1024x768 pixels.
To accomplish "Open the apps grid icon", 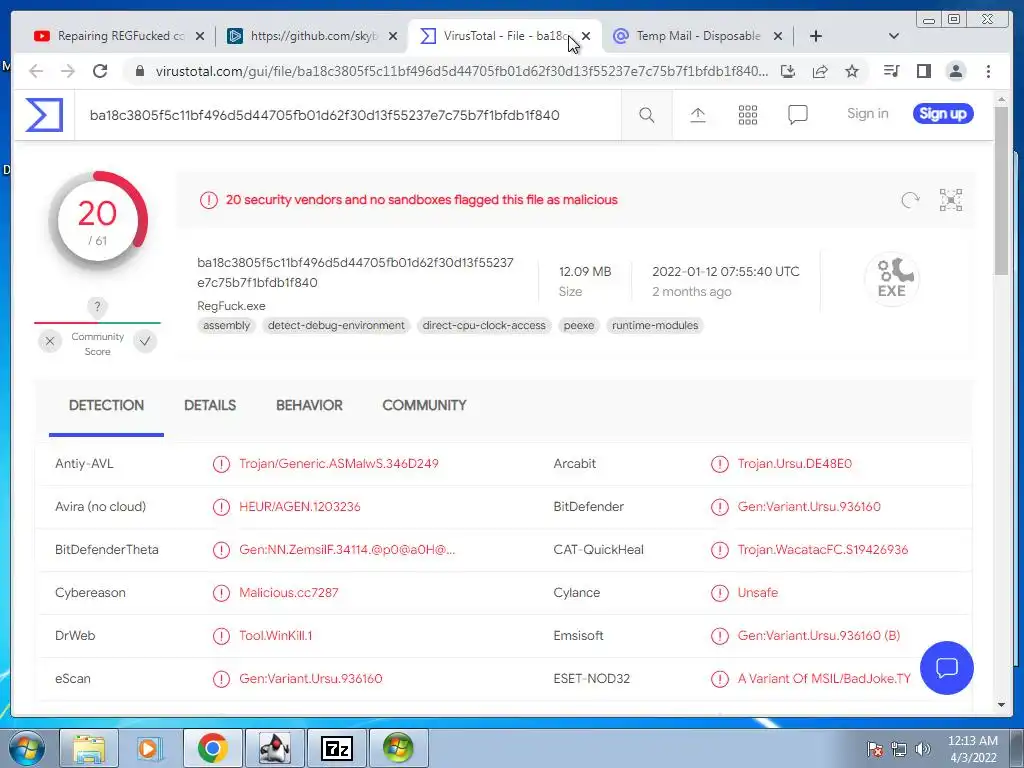I will point(748,115).
